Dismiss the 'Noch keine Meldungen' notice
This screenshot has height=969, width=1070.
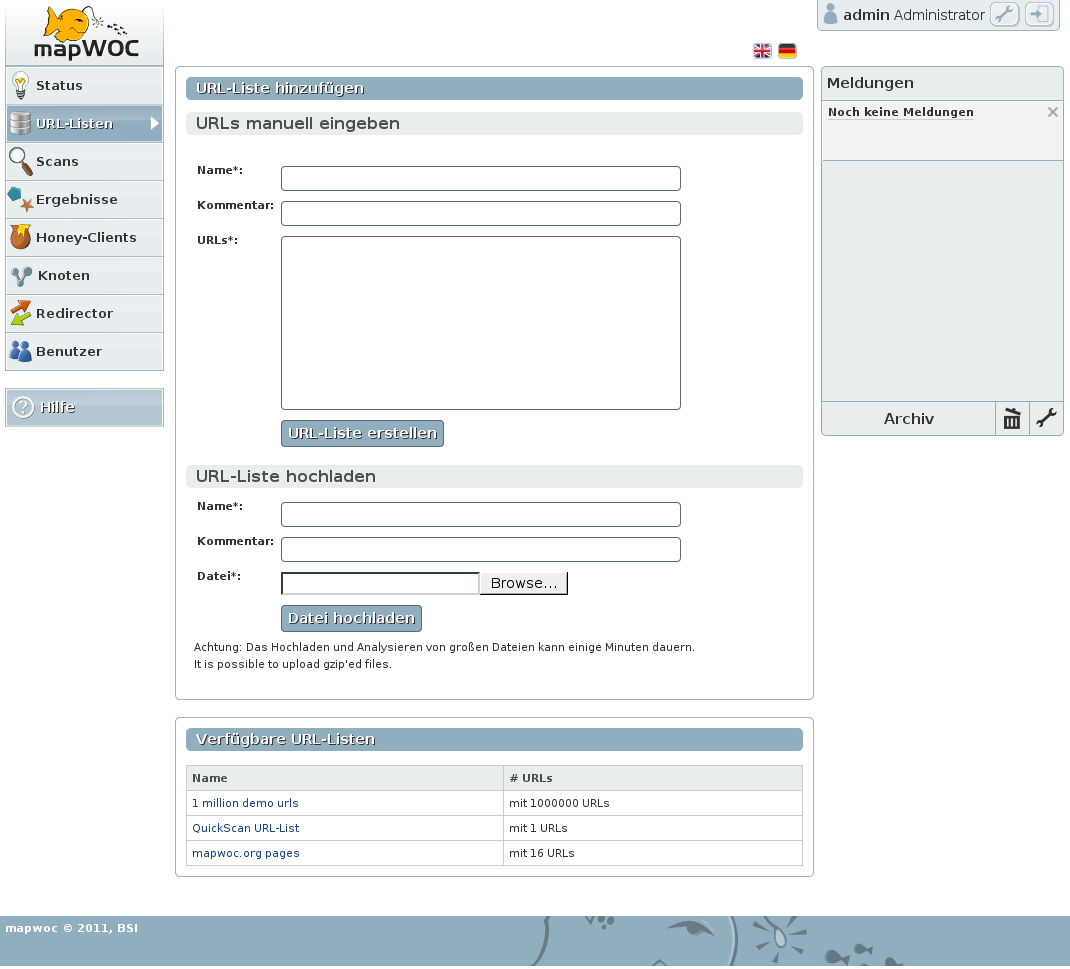[x=1052, y=112]
